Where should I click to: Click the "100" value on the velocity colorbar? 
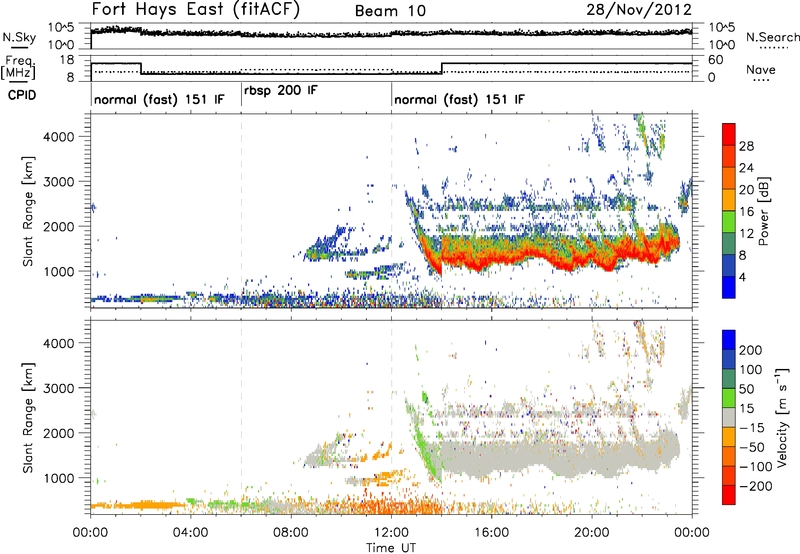pyautogui.click(x=751, y=369)
